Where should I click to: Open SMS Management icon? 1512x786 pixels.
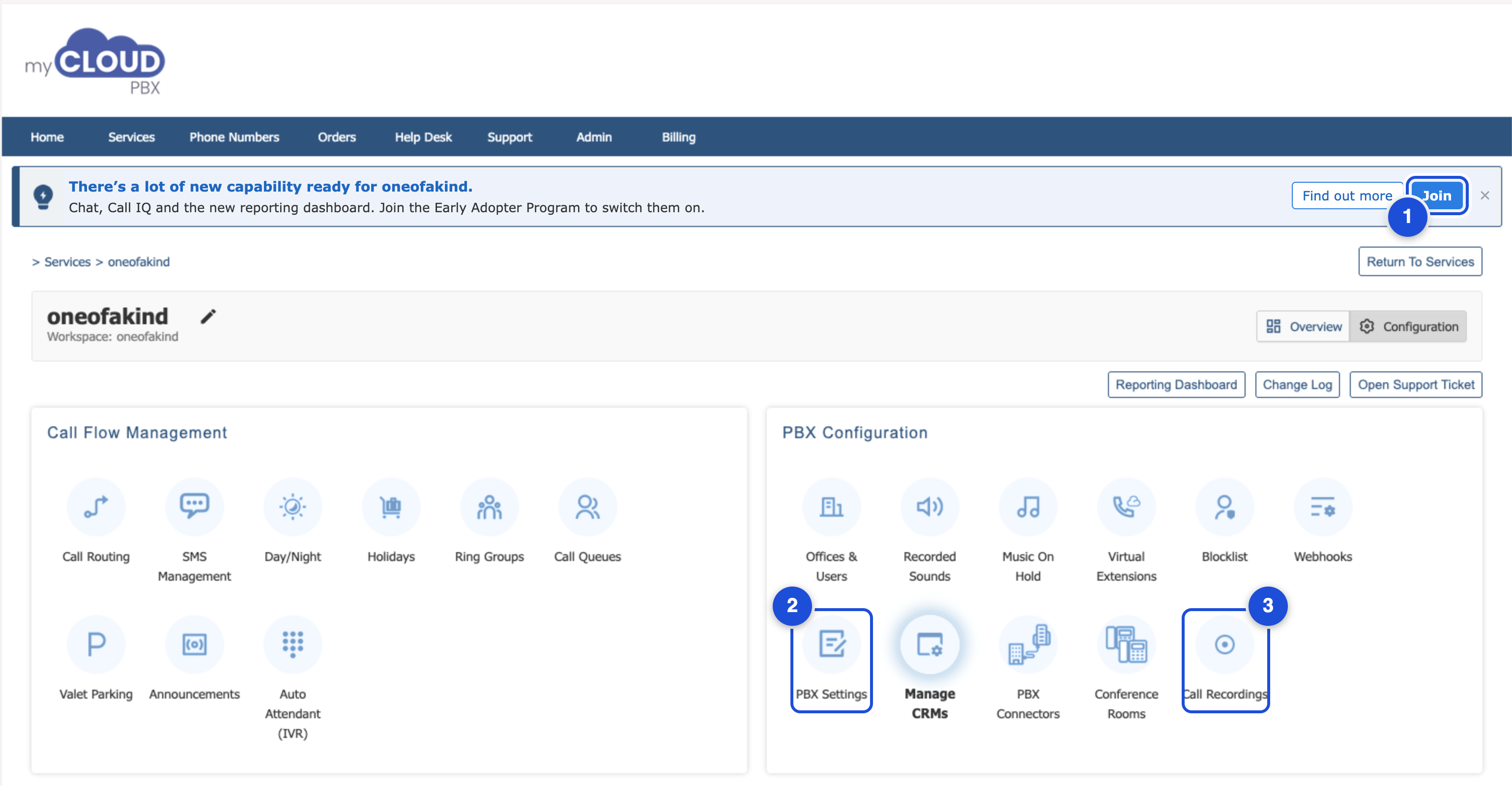194,507
